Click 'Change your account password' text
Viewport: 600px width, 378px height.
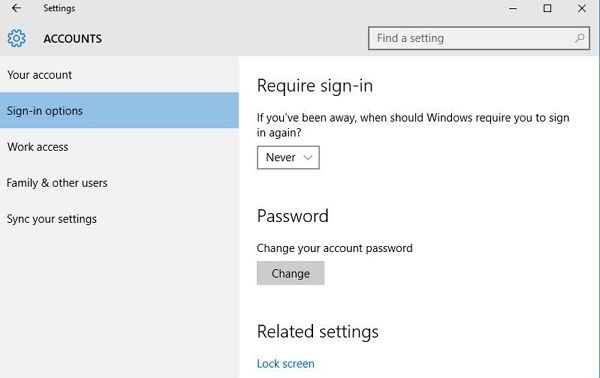pyautogui.click(x=334, y=248)
